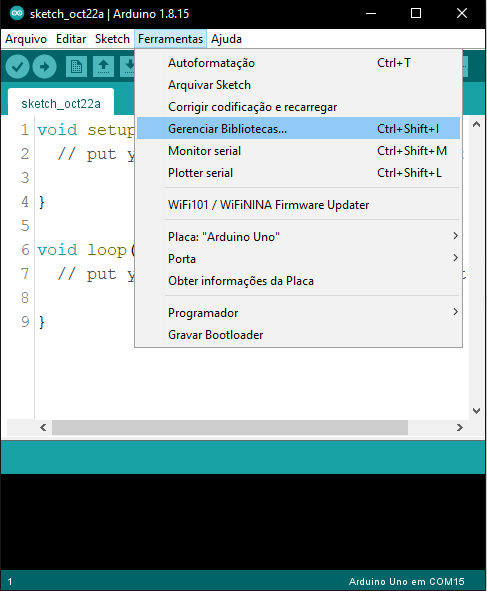Image resolution: width=487 pixels, height=591 pixels.
Task: Close the Arduino window
Action: (462, 14)
